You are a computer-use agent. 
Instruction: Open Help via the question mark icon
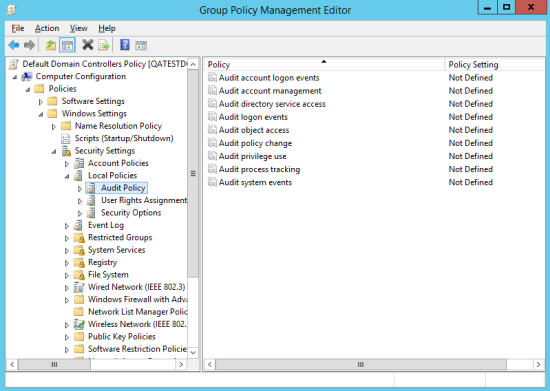click(x=125, y=45)
